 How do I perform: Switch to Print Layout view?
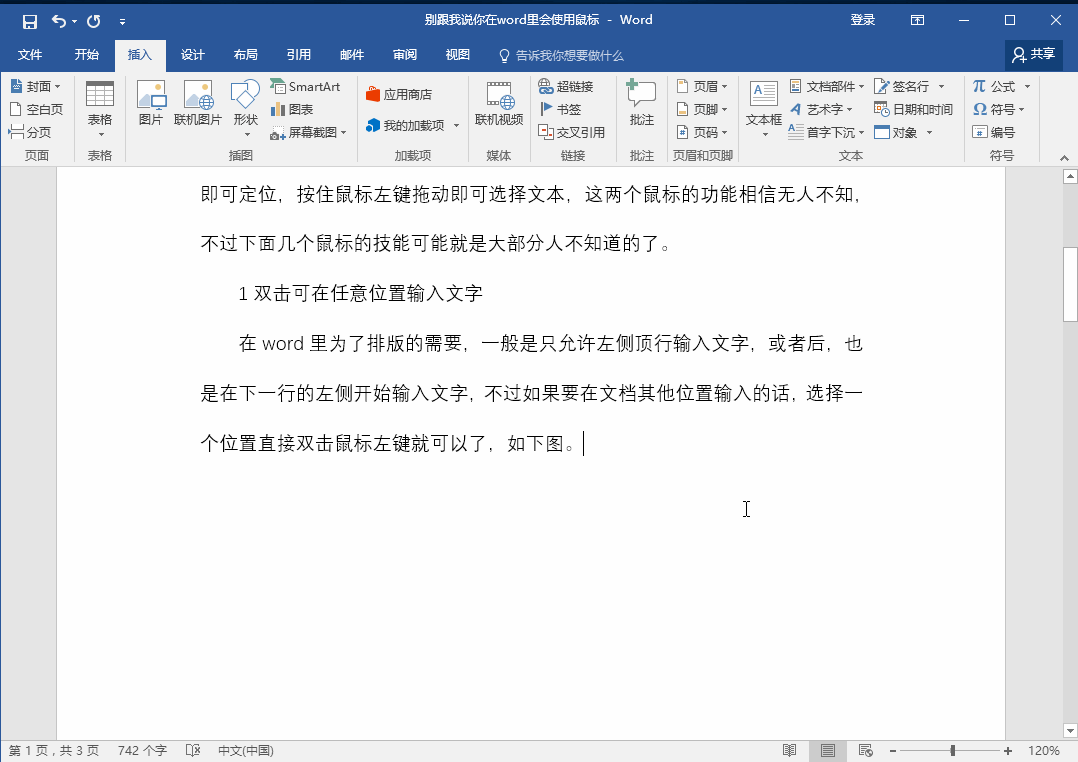coord(828,751)
